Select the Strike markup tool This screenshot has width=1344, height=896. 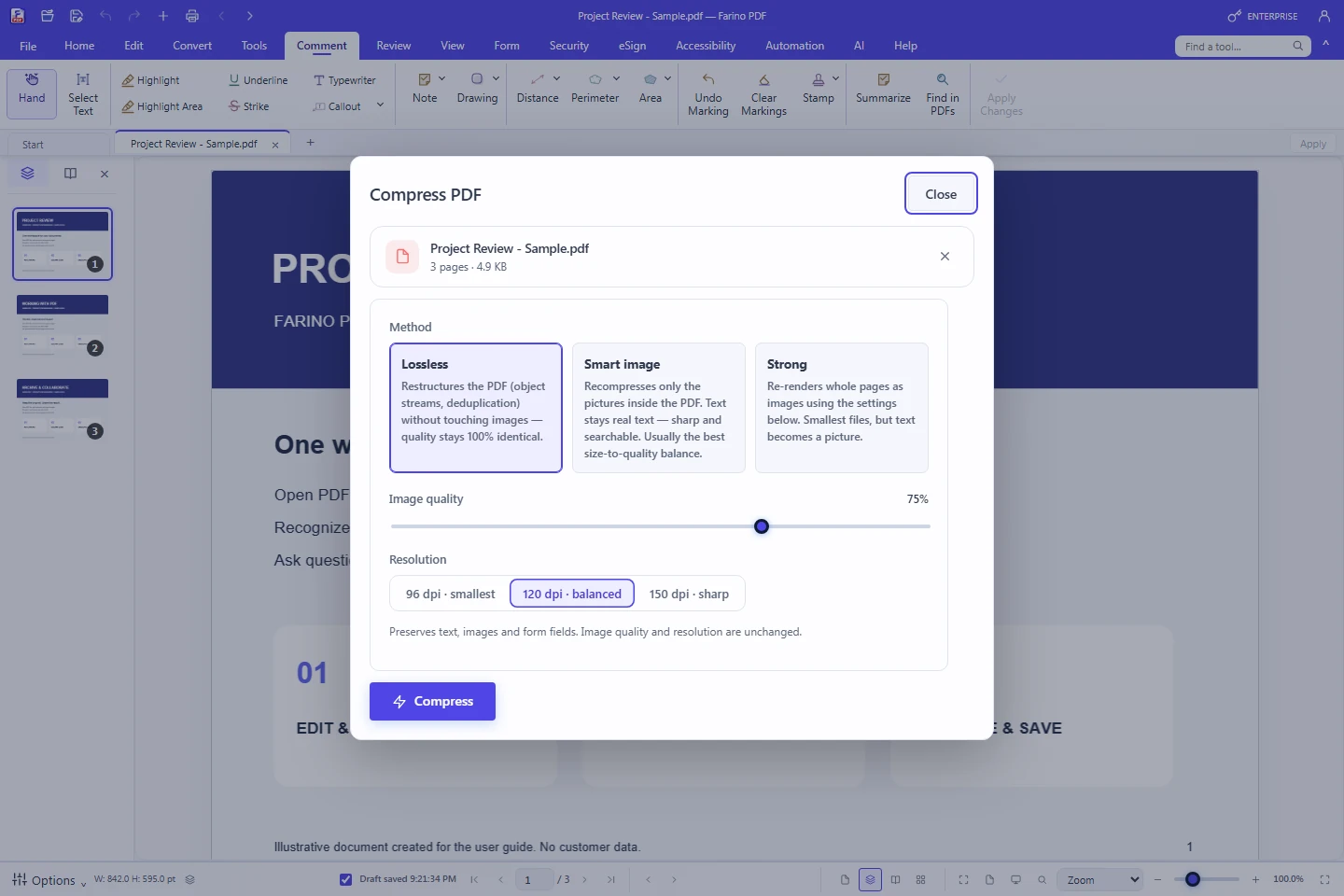coord(249,106)
